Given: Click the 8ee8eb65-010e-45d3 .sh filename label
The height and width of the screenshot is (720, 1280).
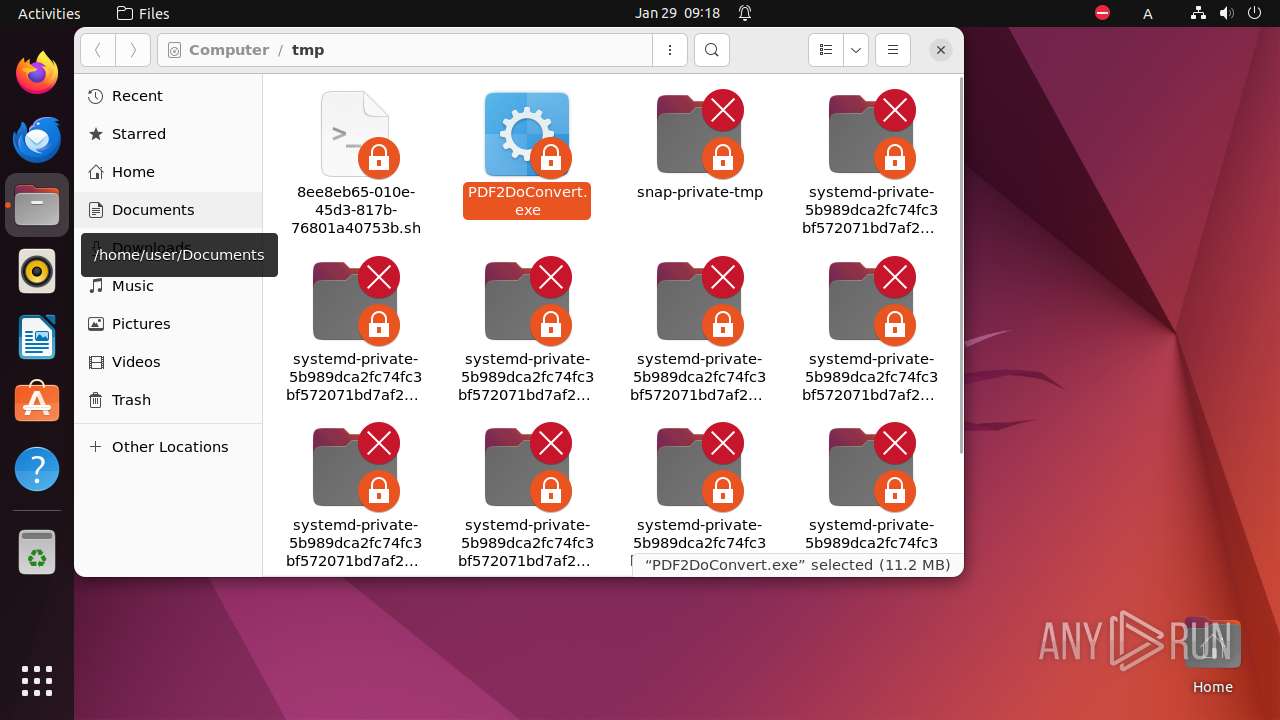Looking at the screenshot, I should coord(356,210).
